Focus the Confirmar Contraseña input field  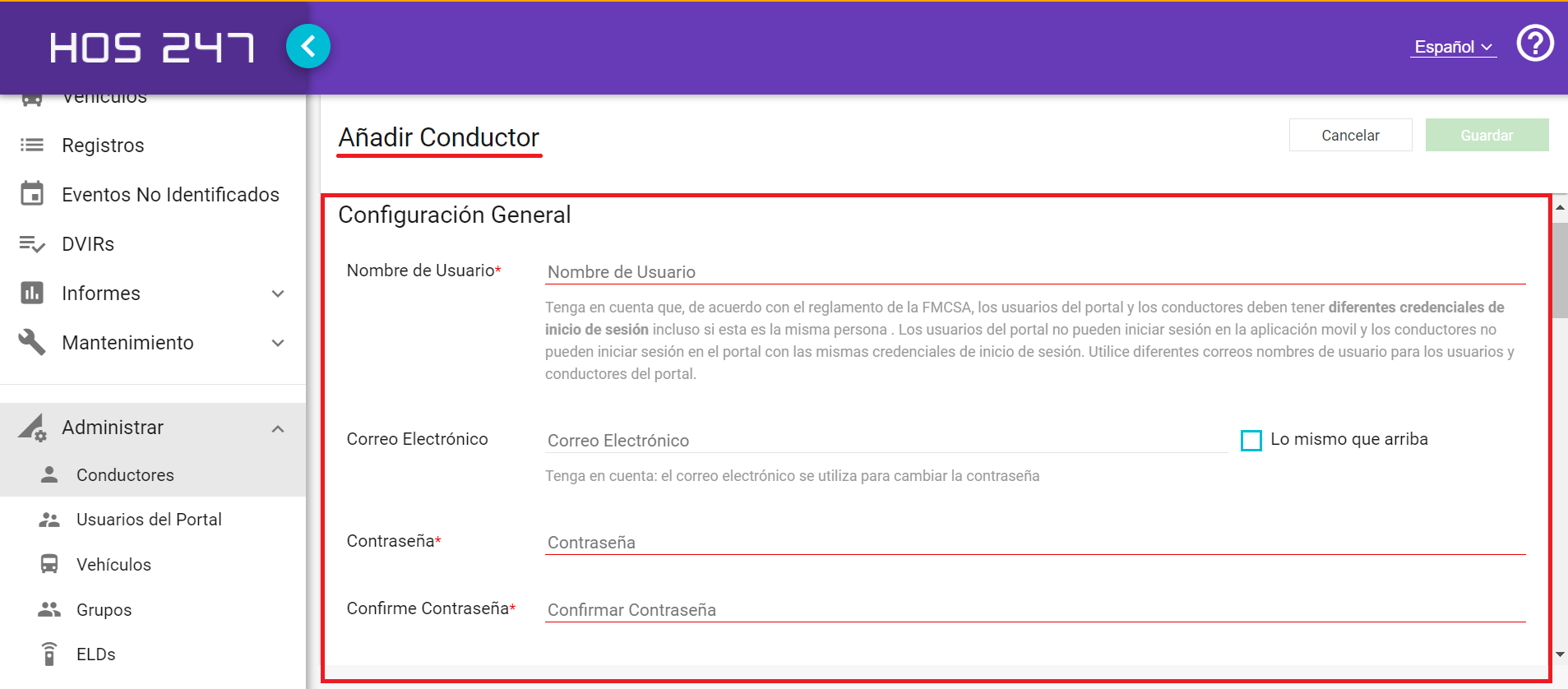pyautogui.click(x=1035, y=610)
